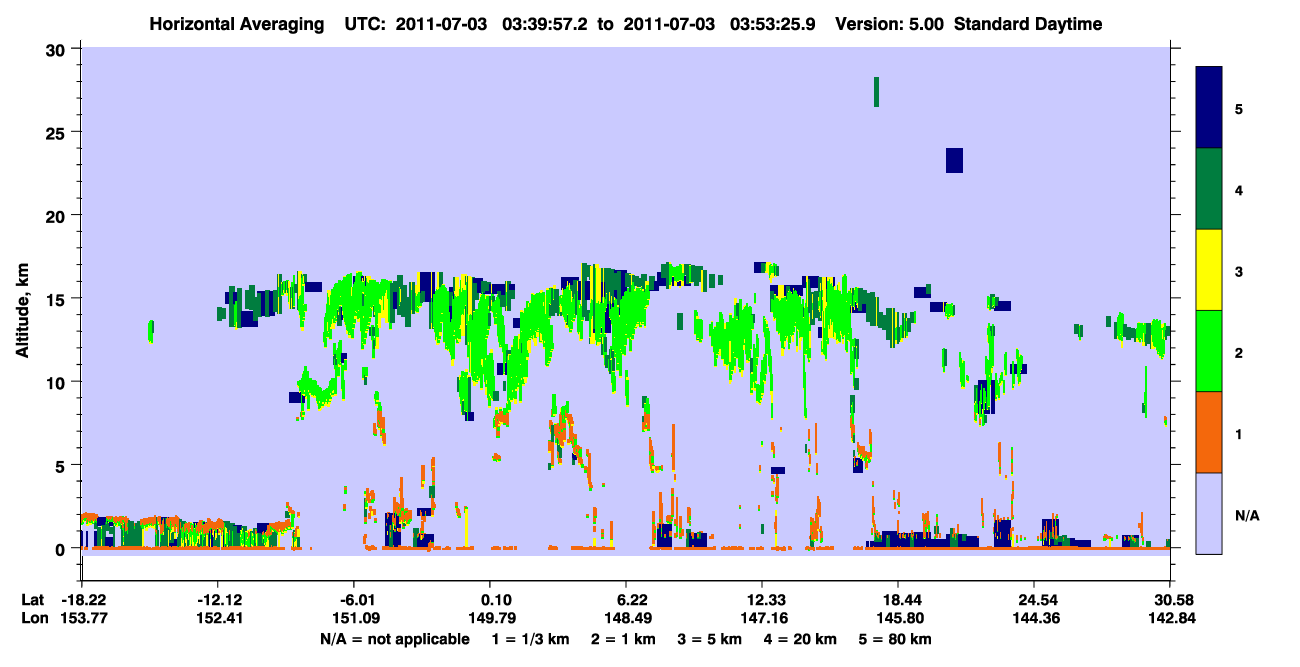Click the longitude value 152.41
The width and height of the screenshot is (1300, 667).
218,618
